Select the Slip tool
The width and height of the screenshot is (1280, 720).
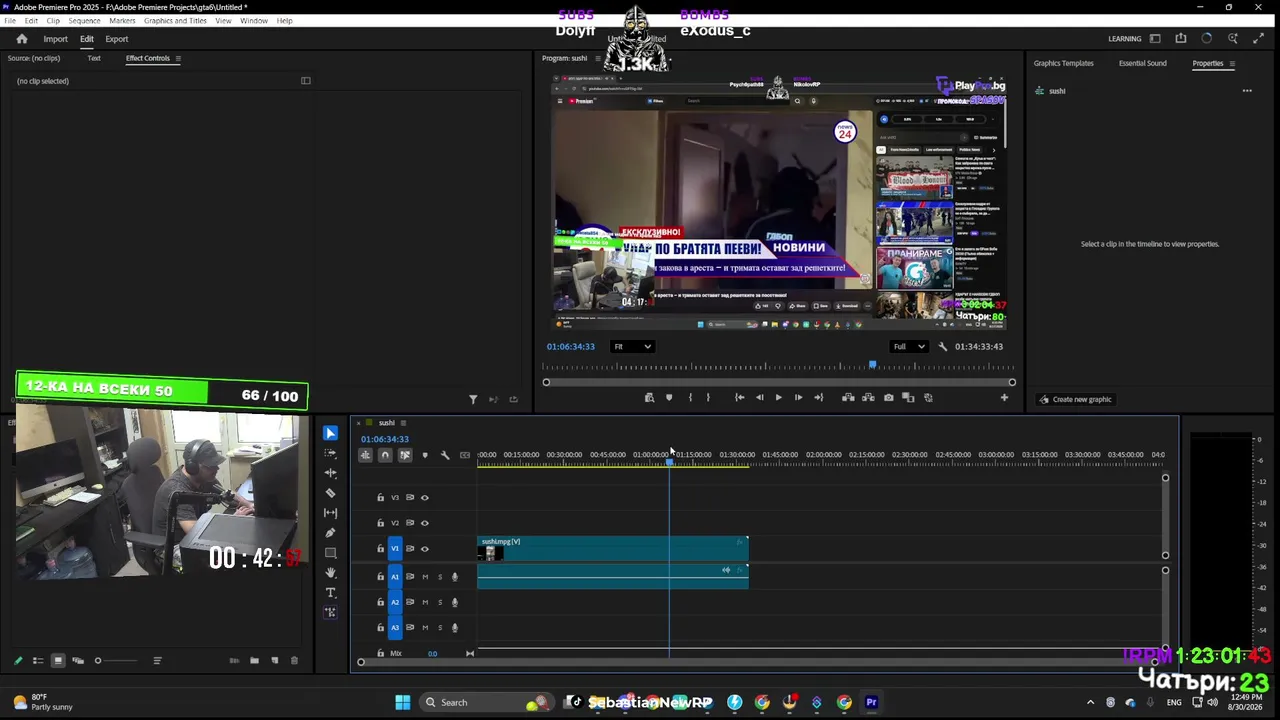point(330,513)
